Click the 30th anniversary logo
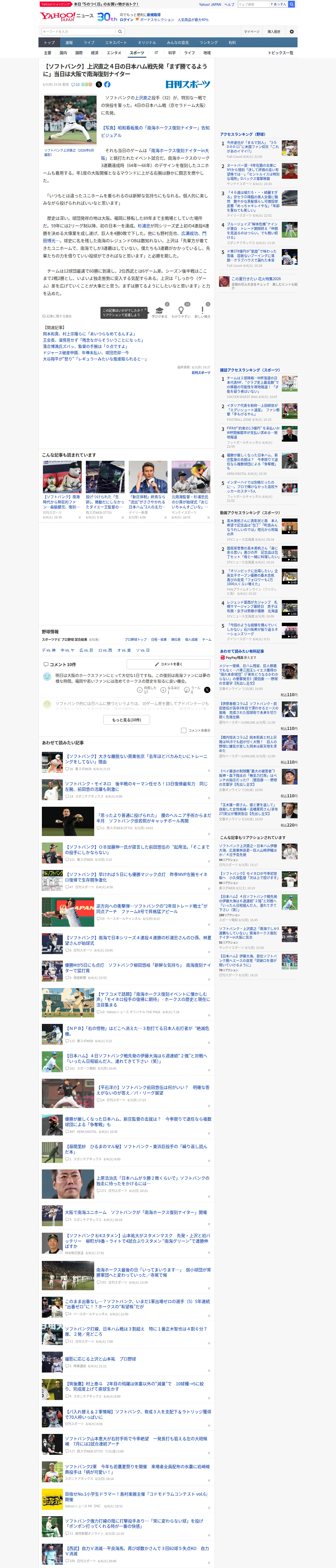The width and height of the screenshot is (336, 1568). coord(107,16)
